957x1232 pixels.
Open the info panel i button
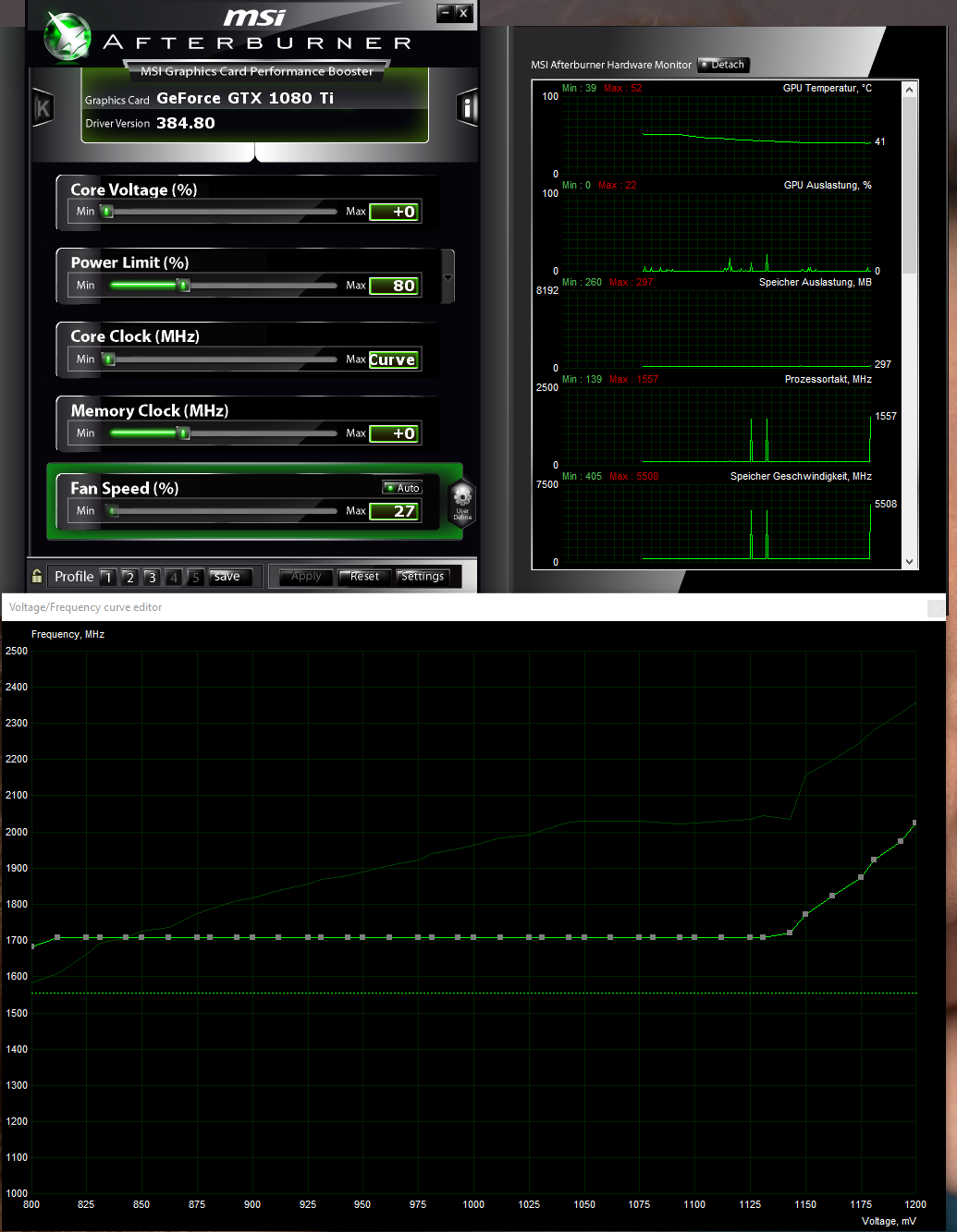click(468, 108)
